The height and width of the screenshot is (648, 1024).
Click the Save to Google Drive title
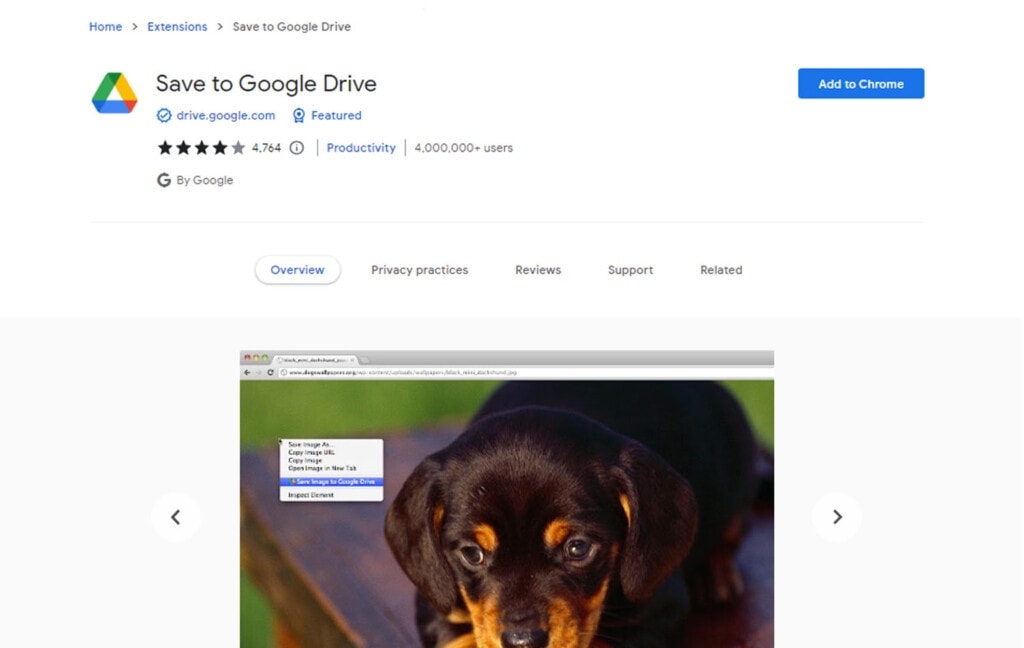[266, 84]
